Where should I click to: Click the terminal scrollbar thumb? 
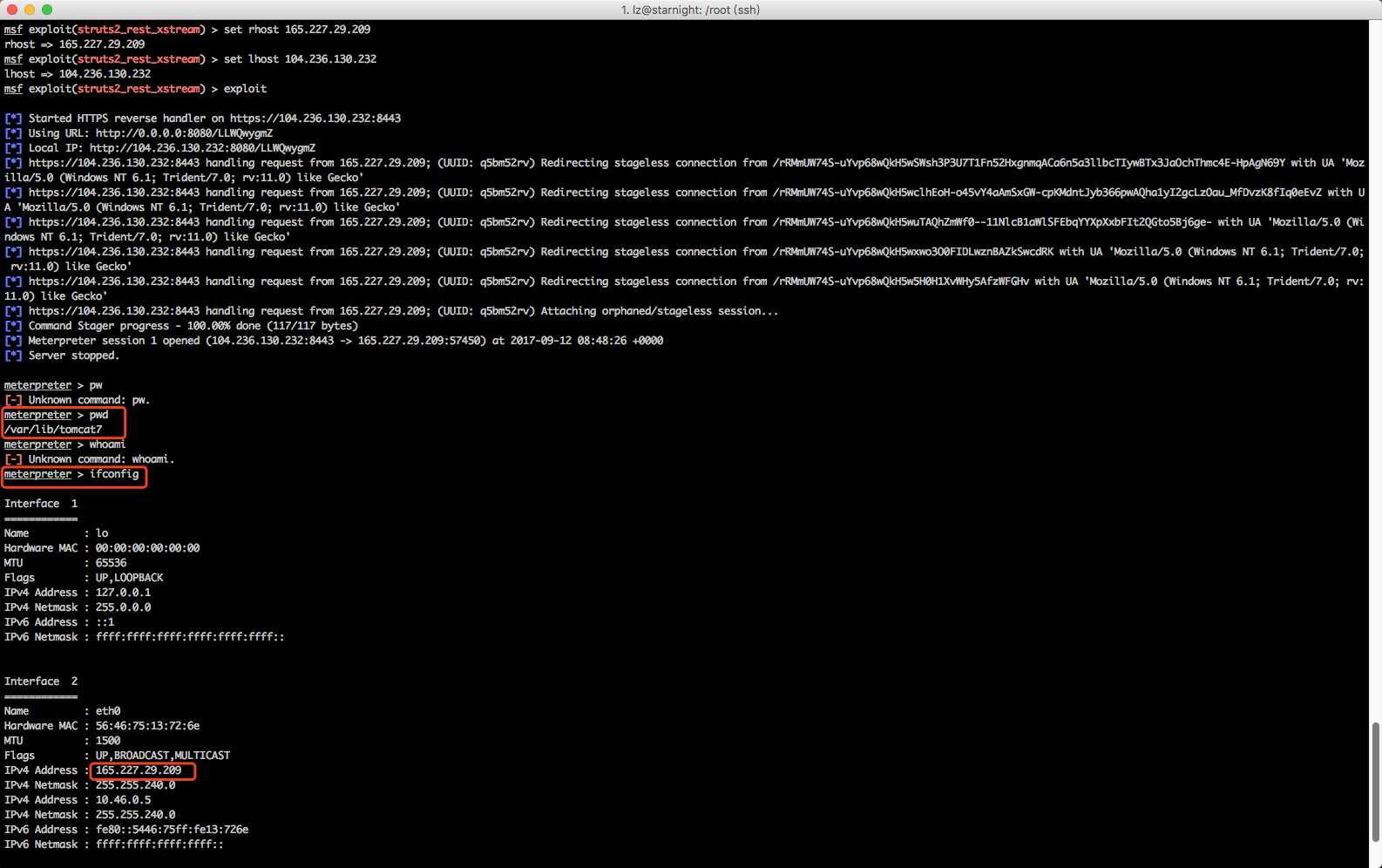pos(1376,781)
